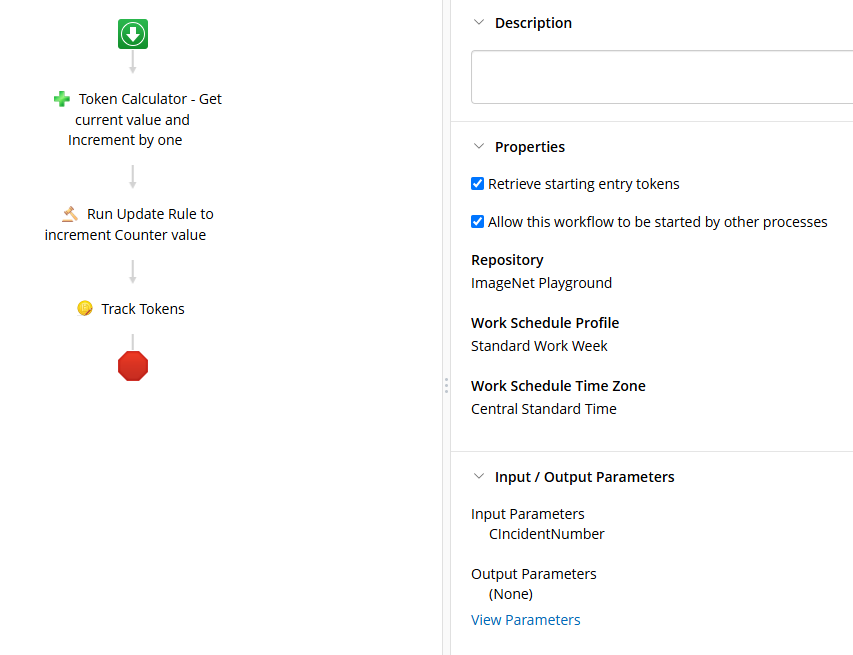Select the Track Tokens activity label
853x655 pixels.
(143, 309)
